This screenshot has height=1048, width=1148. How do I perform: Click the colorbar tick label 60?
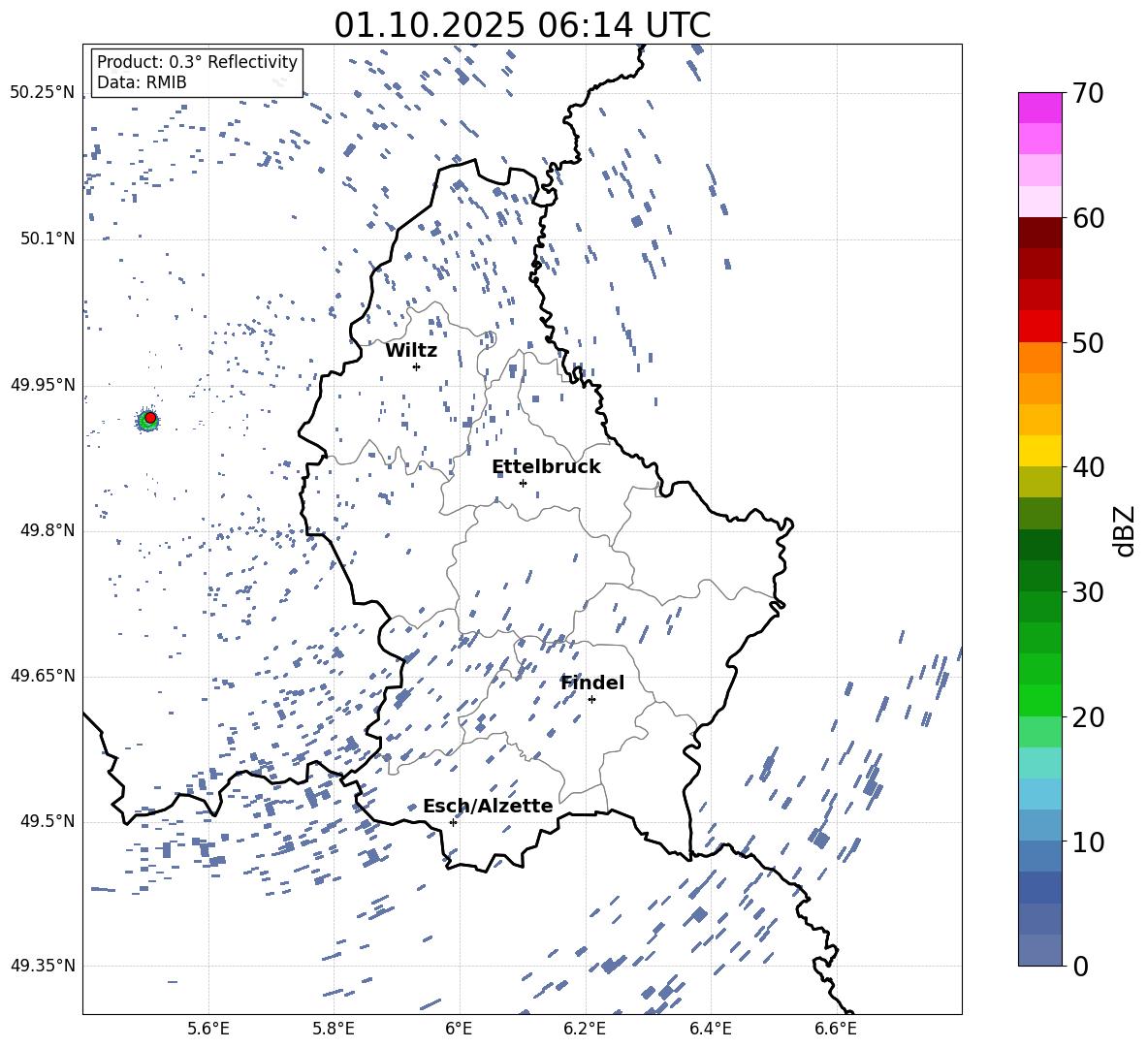pyautogui.click(x=1088, y=218)
